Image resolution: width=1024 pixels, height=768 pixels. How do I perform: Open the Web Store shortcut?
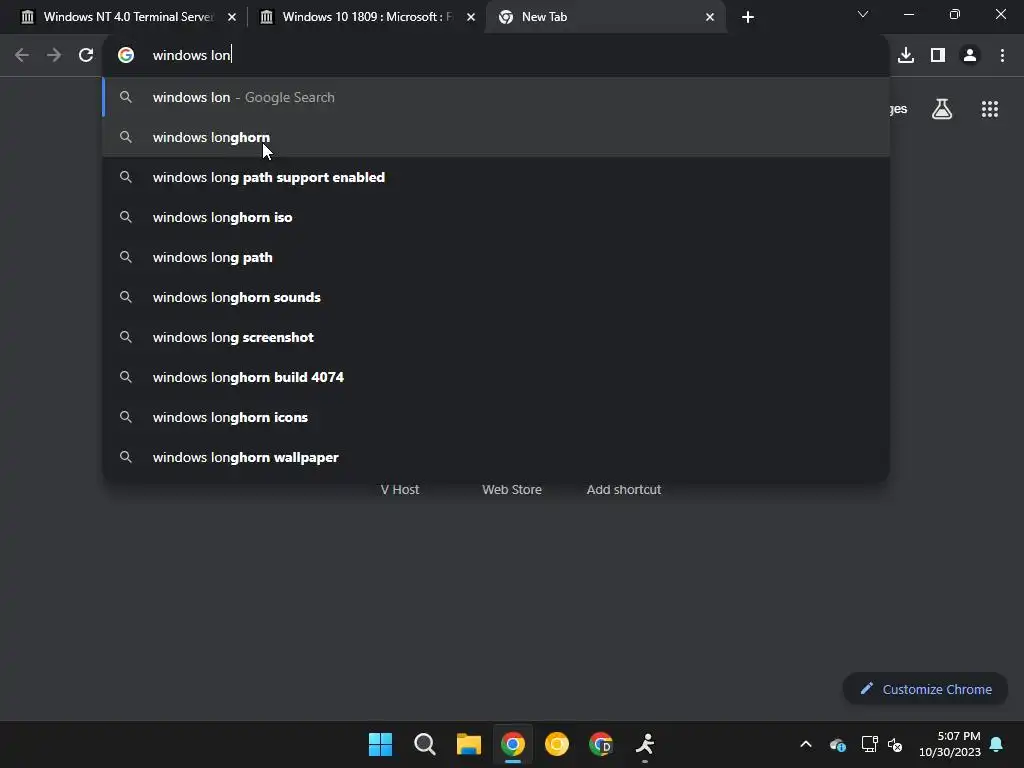pyautogui.click(x=512, y=490)
